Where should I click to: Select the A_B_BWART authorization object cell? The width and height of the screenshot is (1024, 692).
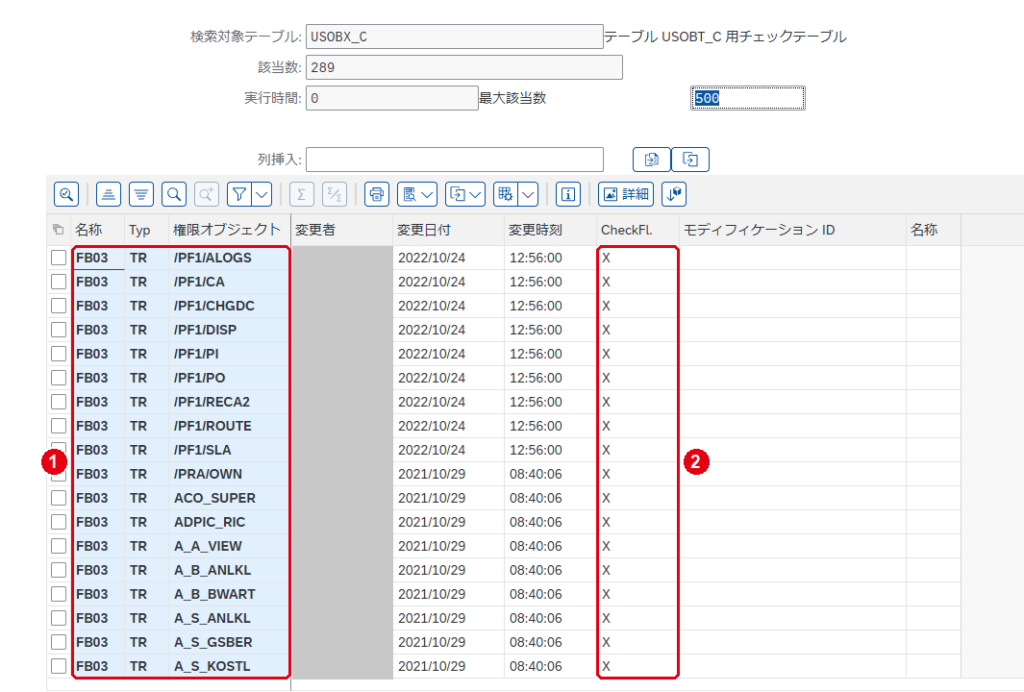tap(229, 594)
